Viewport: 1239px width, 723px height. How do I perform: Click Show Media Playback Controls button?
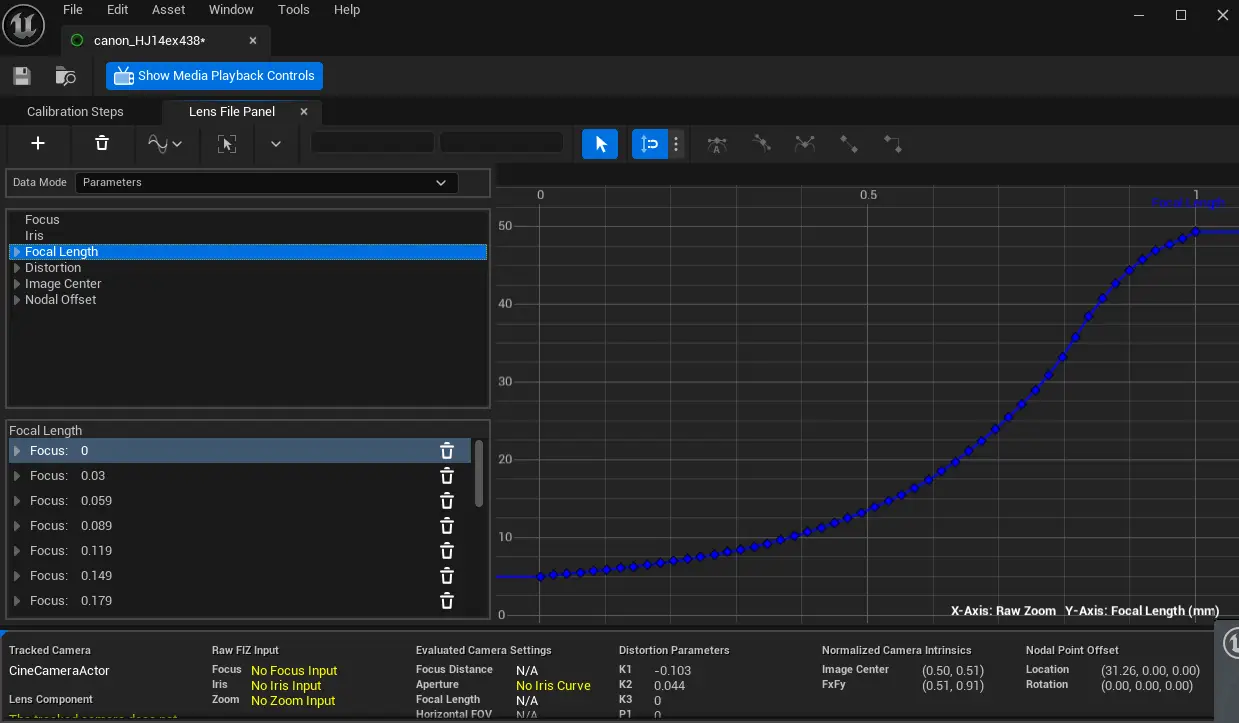point(214,76)
